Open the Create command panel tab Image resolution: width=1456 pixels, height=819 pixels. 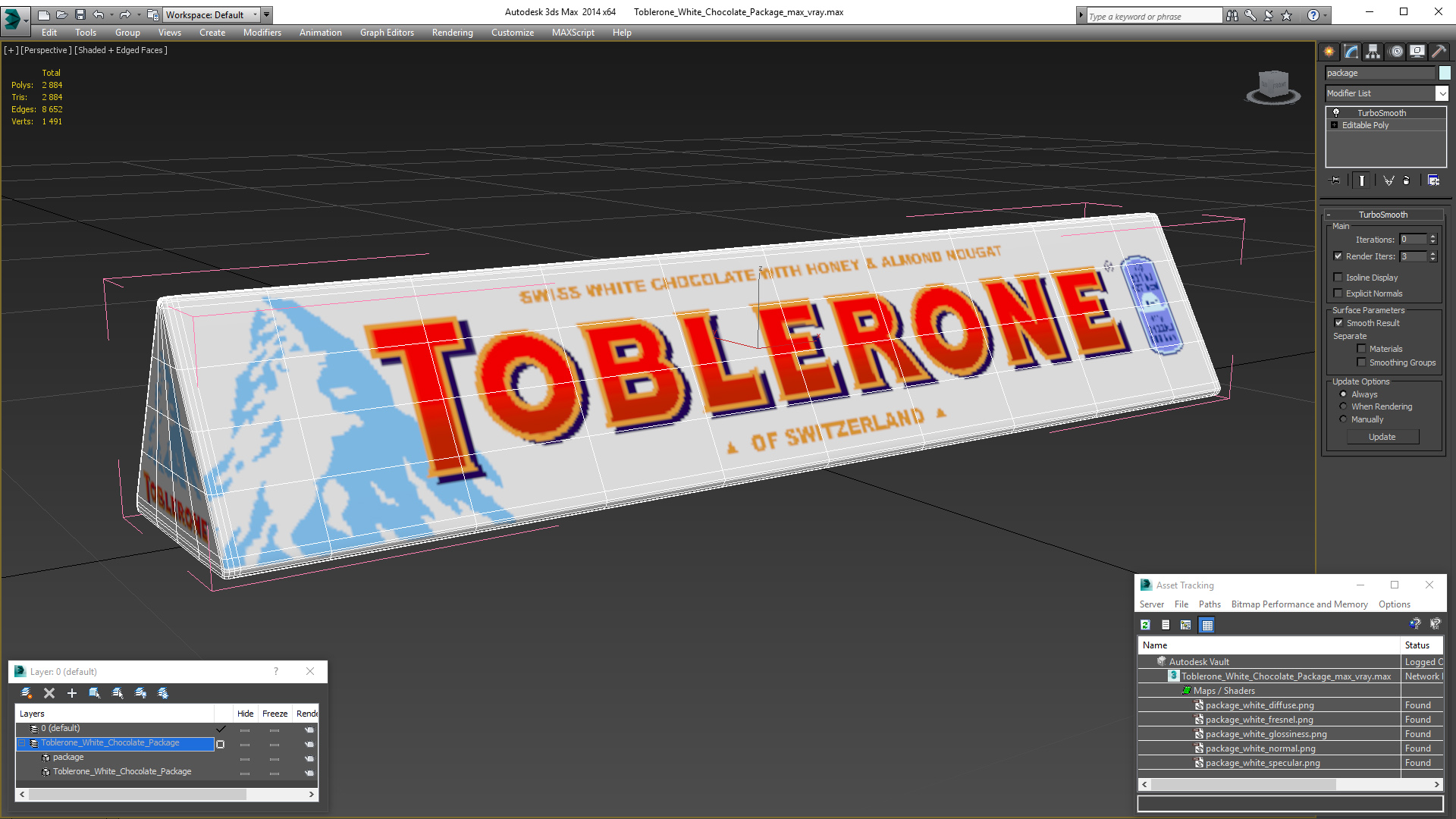pos(1329,52)
